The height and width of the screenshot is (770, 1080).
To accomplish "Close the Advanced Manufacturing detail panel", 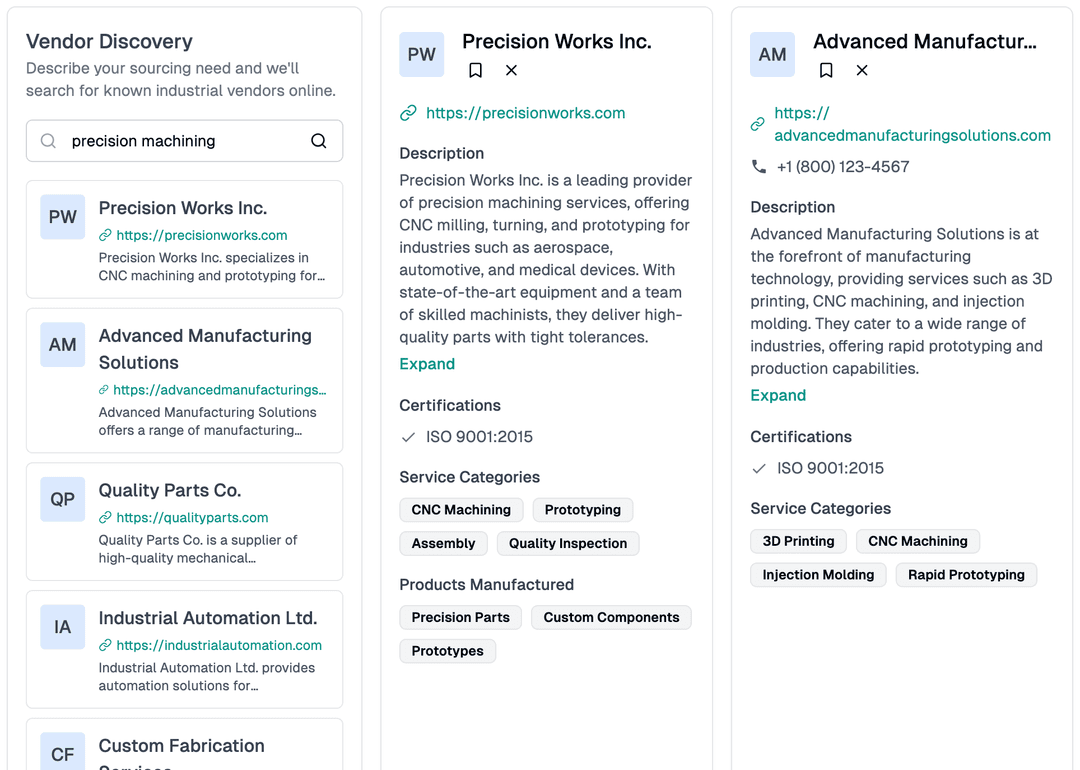I will pos(862,70).
